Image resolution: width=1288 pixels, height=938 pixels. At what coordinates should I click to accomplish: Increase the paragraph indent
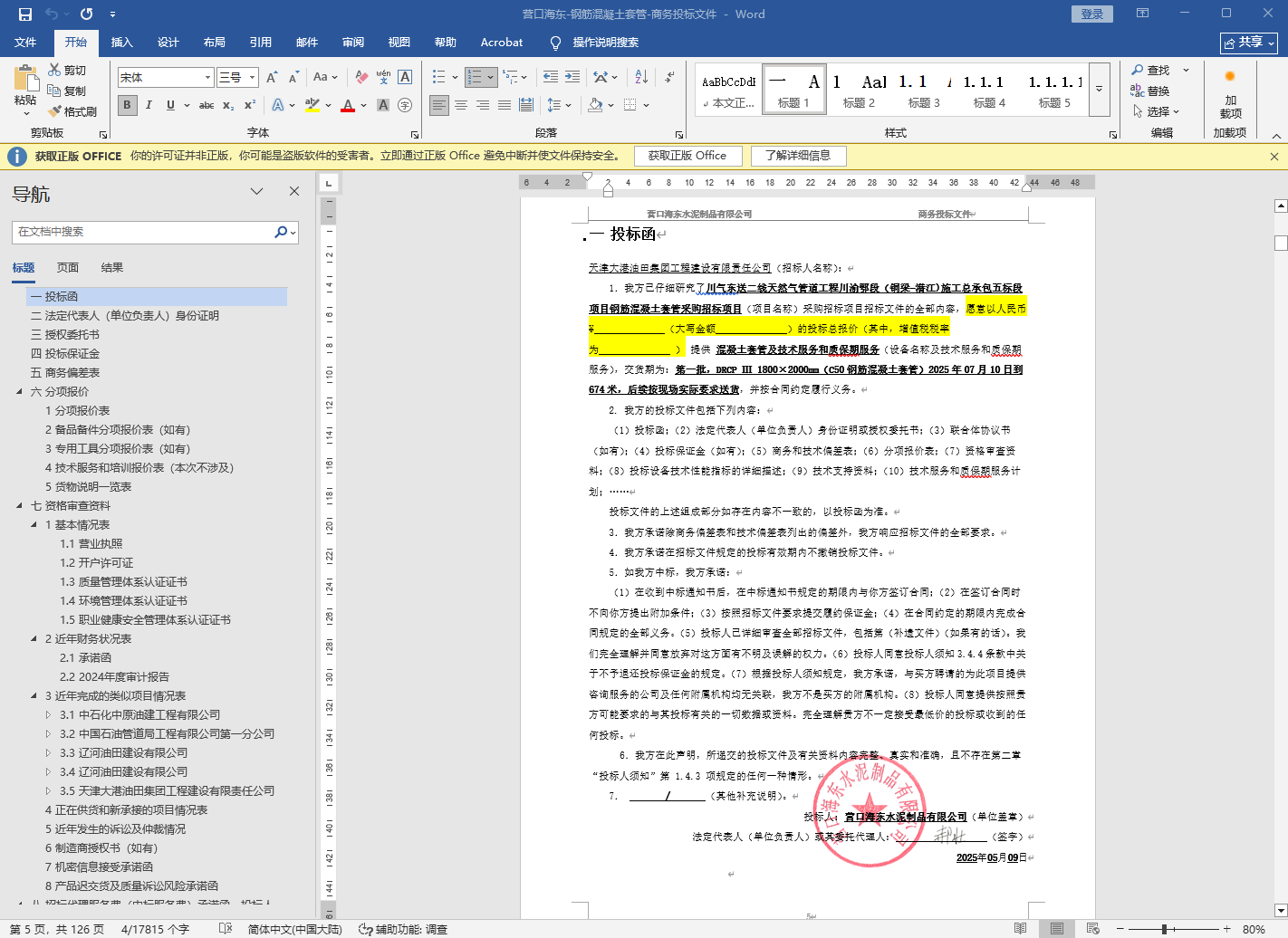572,77
